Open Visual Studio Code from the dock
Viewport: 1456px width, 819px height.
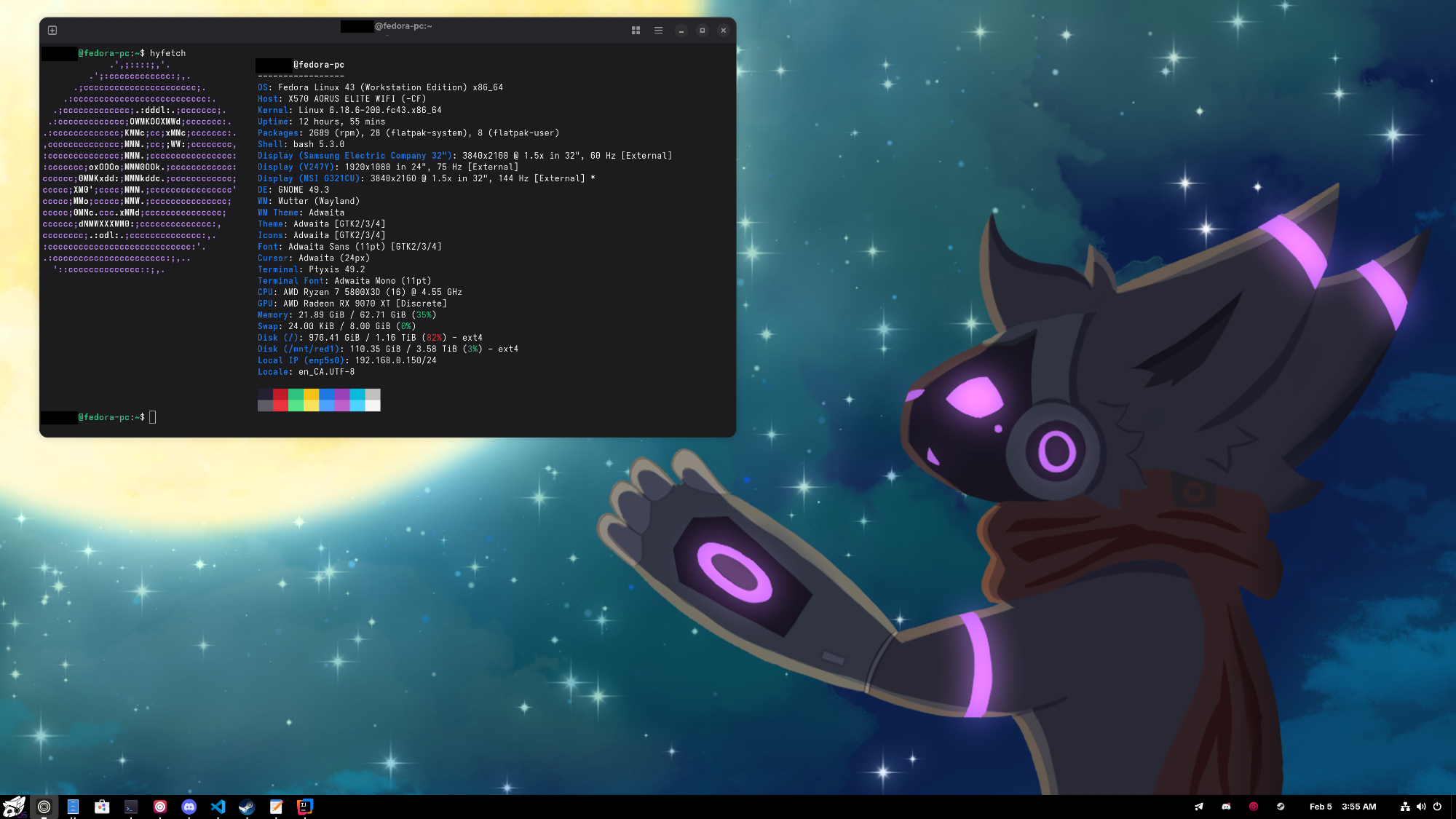pyautogui.click(x=218, y=806)
